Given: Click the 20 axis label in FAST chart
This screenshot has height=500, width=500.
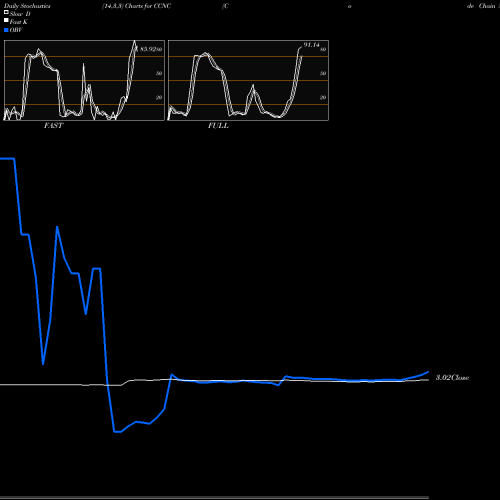Looking at the screenshot, I should point(159,97).
